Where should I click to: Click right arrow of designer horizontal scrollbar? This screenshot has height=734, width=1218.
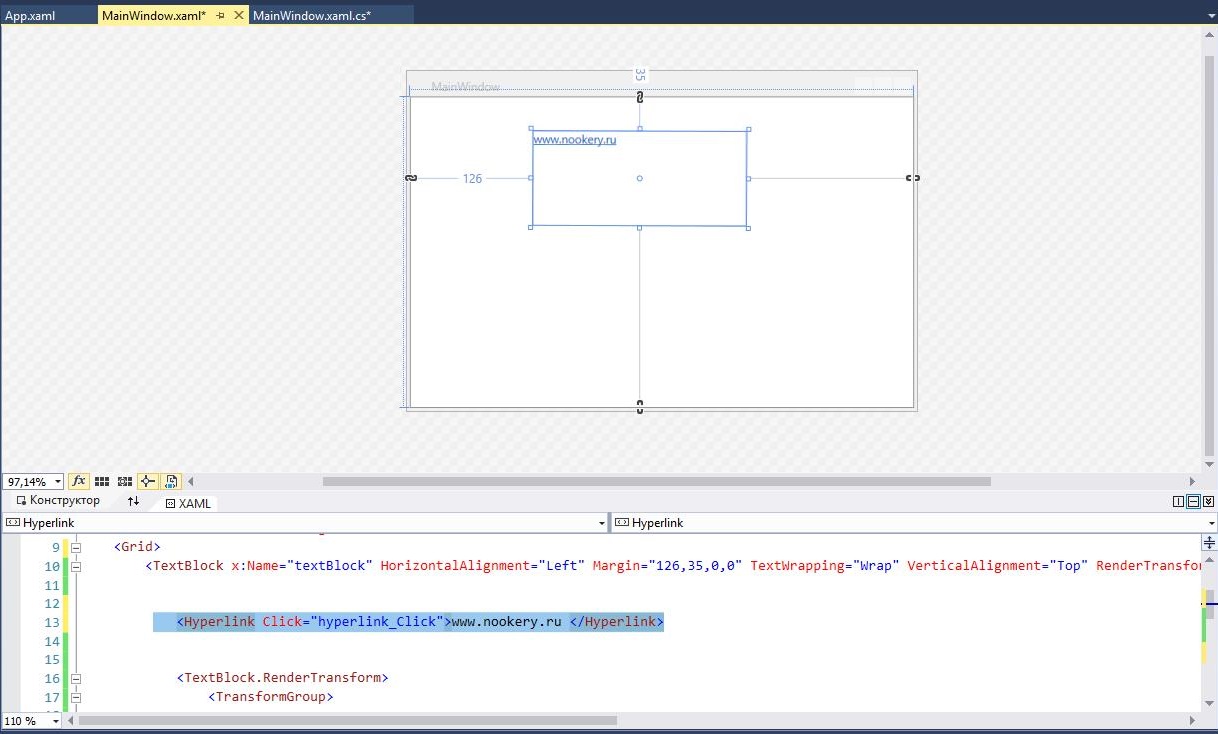tap(1192, 481)
